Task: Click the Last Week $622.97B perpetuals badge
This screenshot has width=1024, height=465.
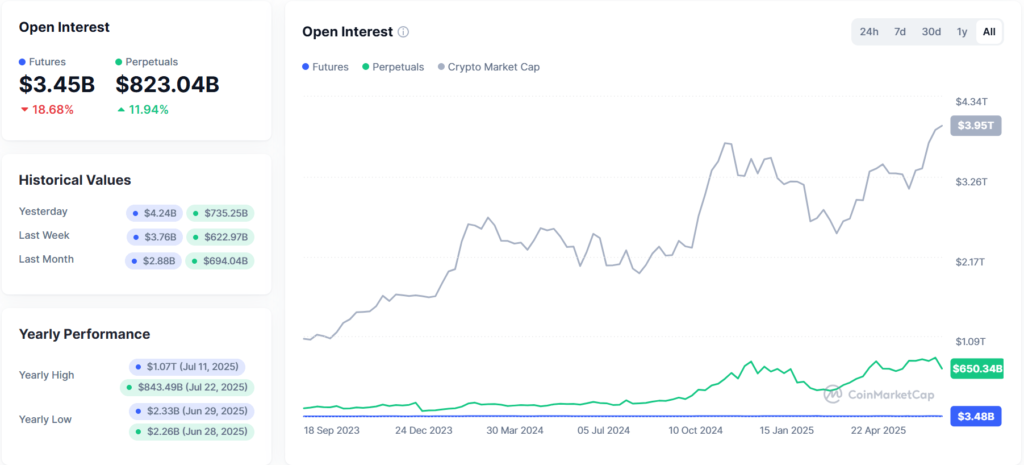Action: click(220, 237)
